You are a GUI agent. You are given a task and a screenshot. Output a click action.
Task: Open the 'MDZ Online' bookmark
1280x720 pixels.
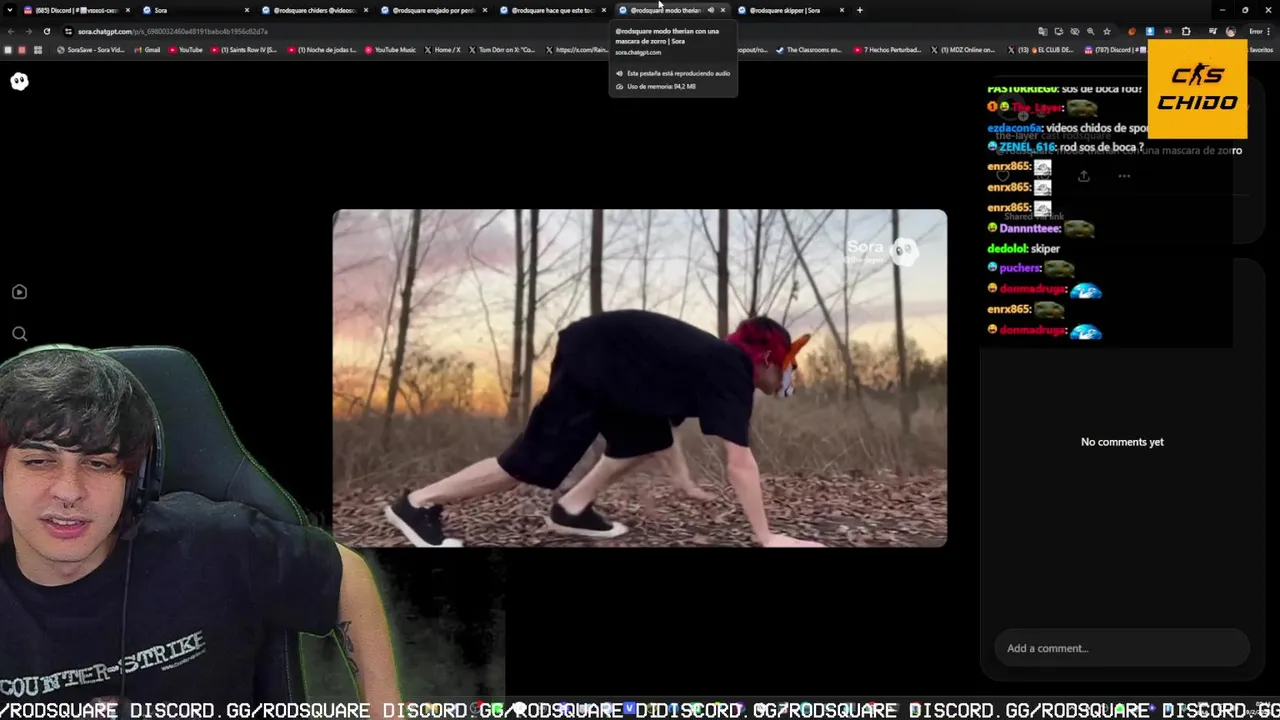coord(963,49)
